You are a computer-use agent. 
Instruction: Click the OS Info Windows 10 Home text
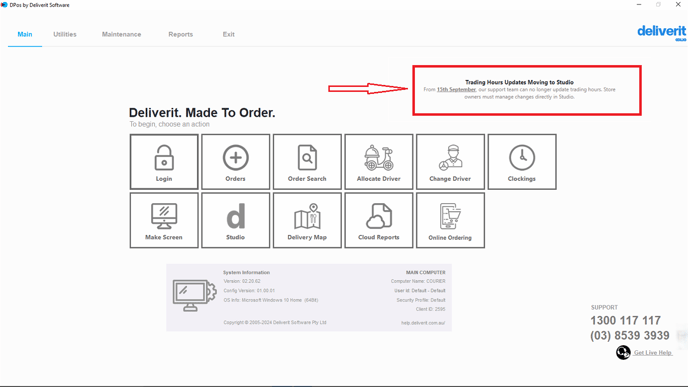coord(271,301)
